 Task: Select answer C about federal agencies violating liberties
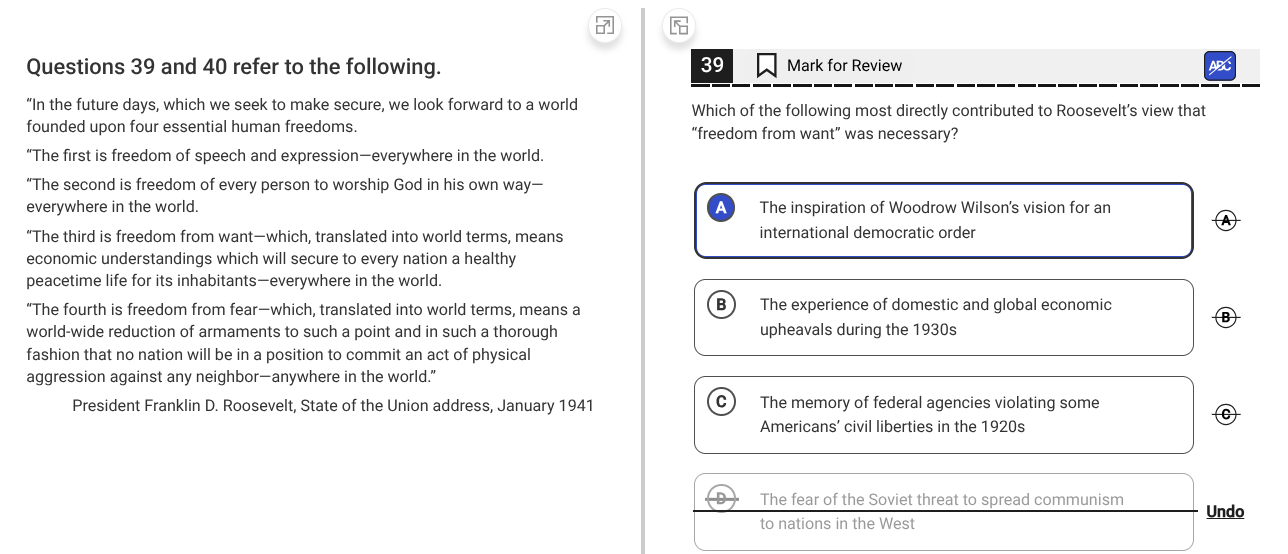tap(944, 414)
